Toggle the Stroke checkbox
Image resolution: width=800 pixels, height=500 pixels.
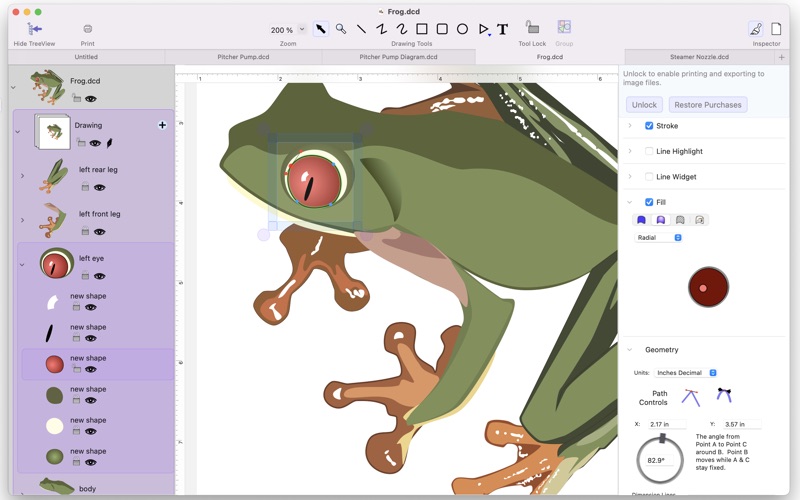click(649, 126)
